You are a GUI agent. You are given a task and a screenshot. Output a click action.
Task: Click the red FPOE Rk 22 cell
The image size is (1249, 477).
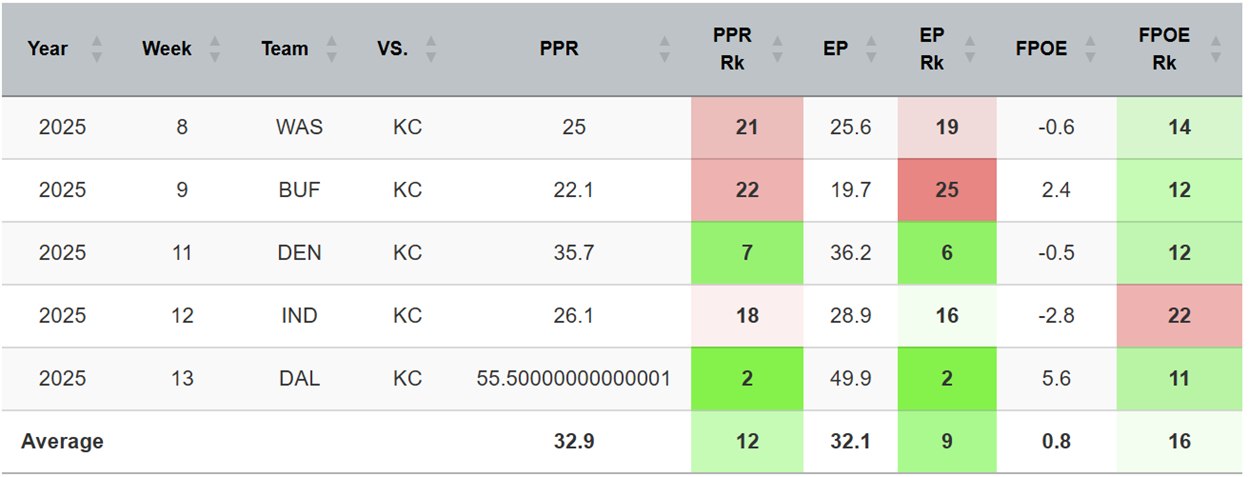pos(1179,316)
